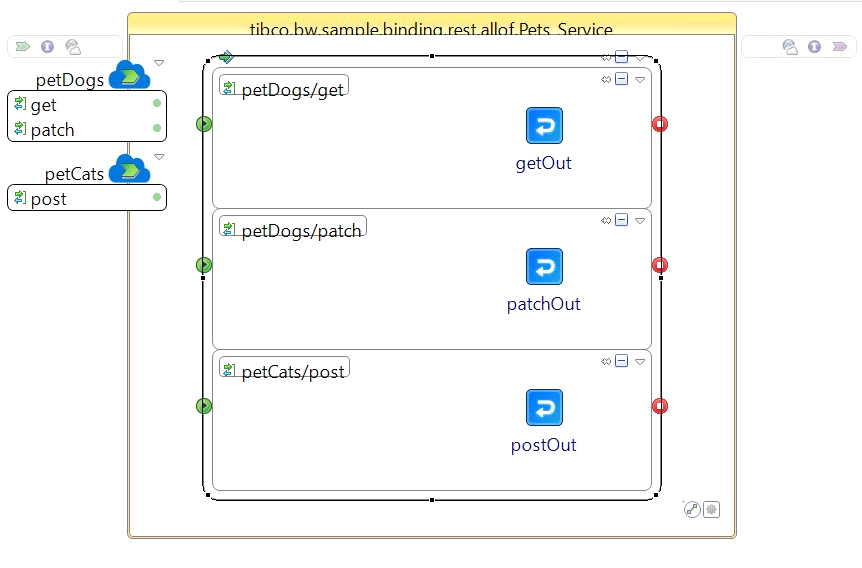Select the getOut reply activity icon

coord(544,126)
